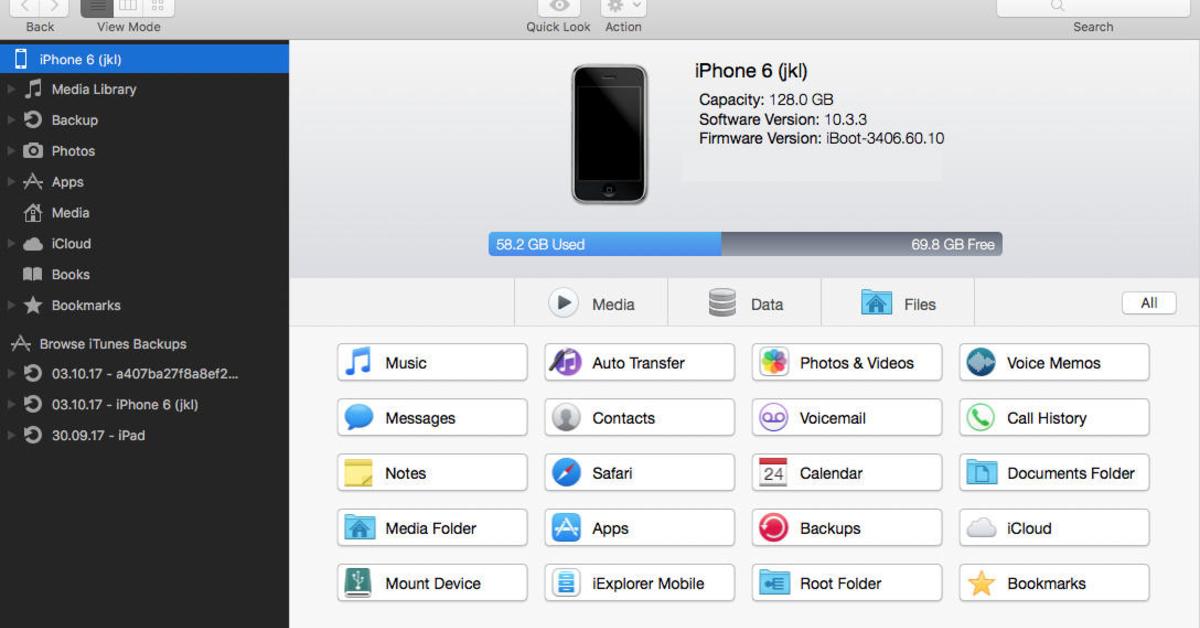Click the Media Library music note icon
1200x628 pixels.
(x=33, y=88)
